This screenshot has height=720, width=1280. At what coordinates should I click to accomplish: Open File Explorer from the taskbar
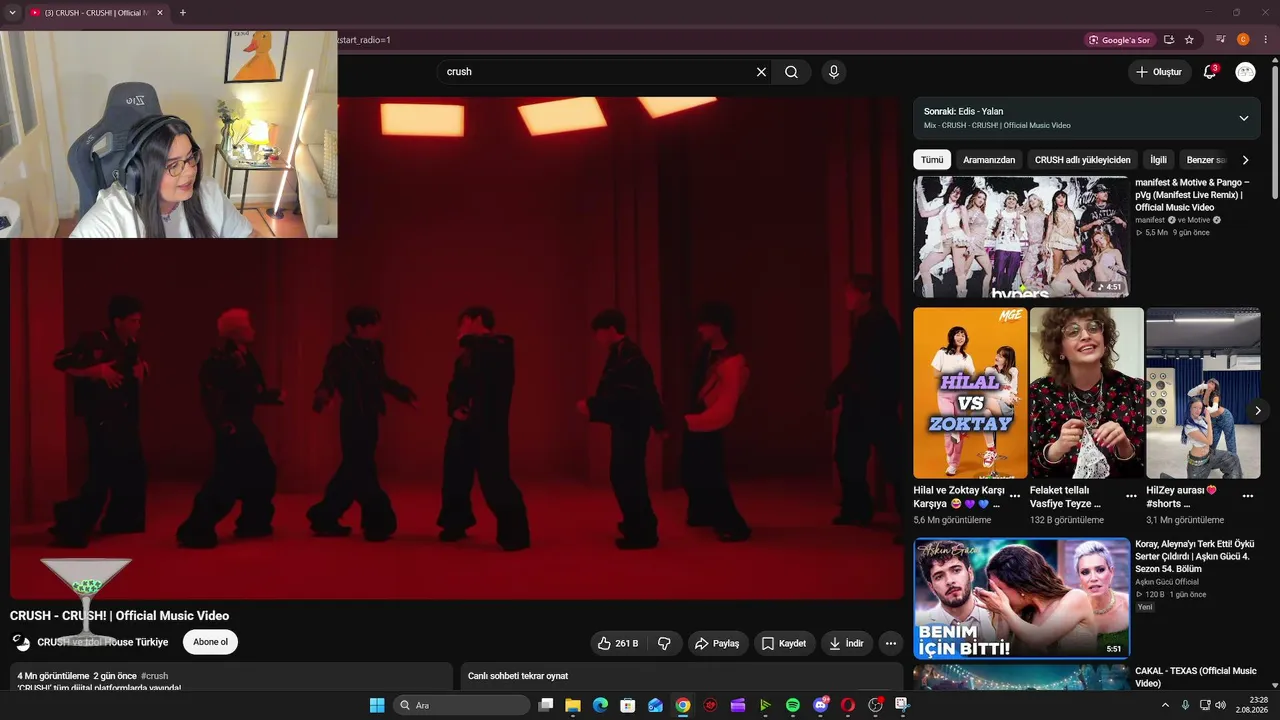click(573, 705)
